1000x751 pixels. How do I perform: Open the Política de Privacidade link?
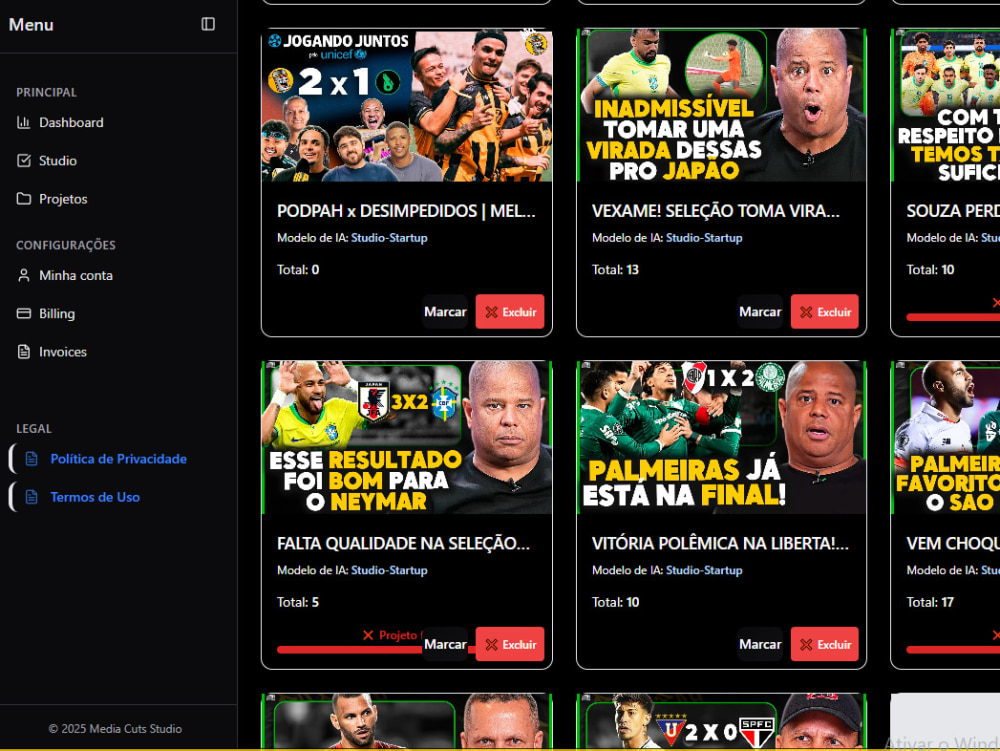point(119,459)
